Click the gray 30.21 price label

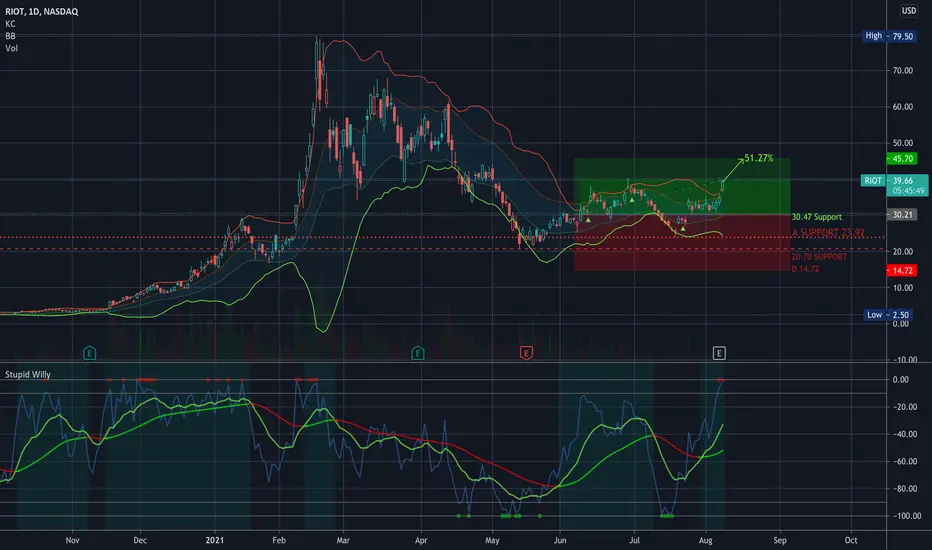902,215
